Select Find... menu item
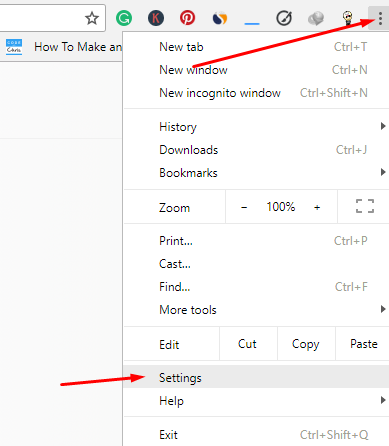Screen dimensions: 389x446 256,287
